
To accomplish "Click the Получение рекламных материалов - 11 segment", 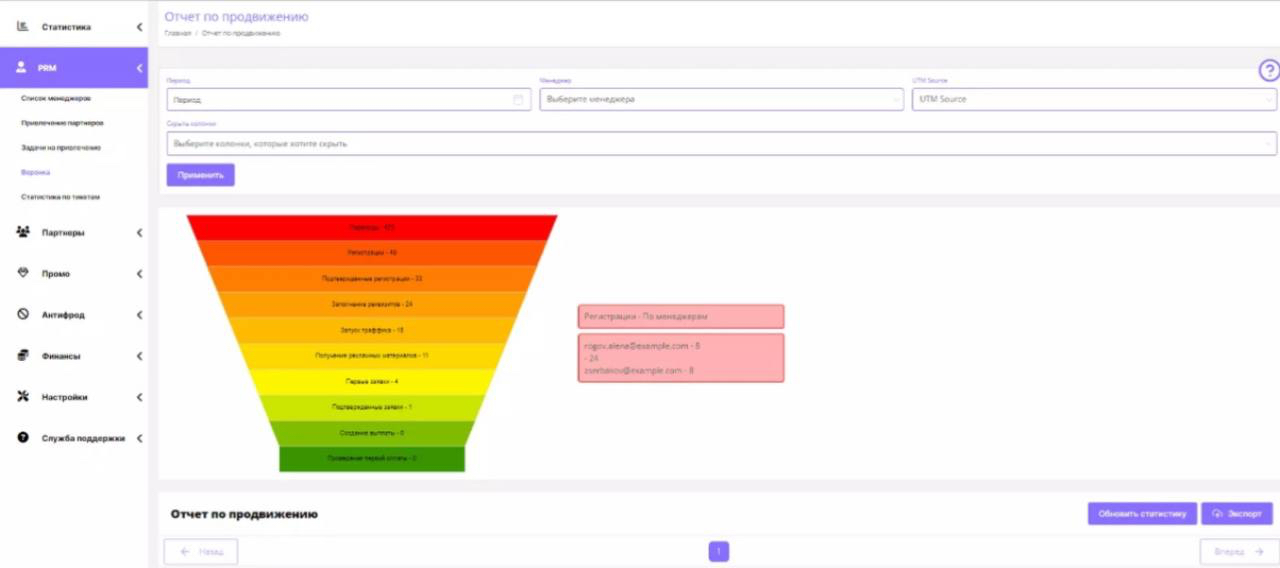I will (x=372, y=356).
